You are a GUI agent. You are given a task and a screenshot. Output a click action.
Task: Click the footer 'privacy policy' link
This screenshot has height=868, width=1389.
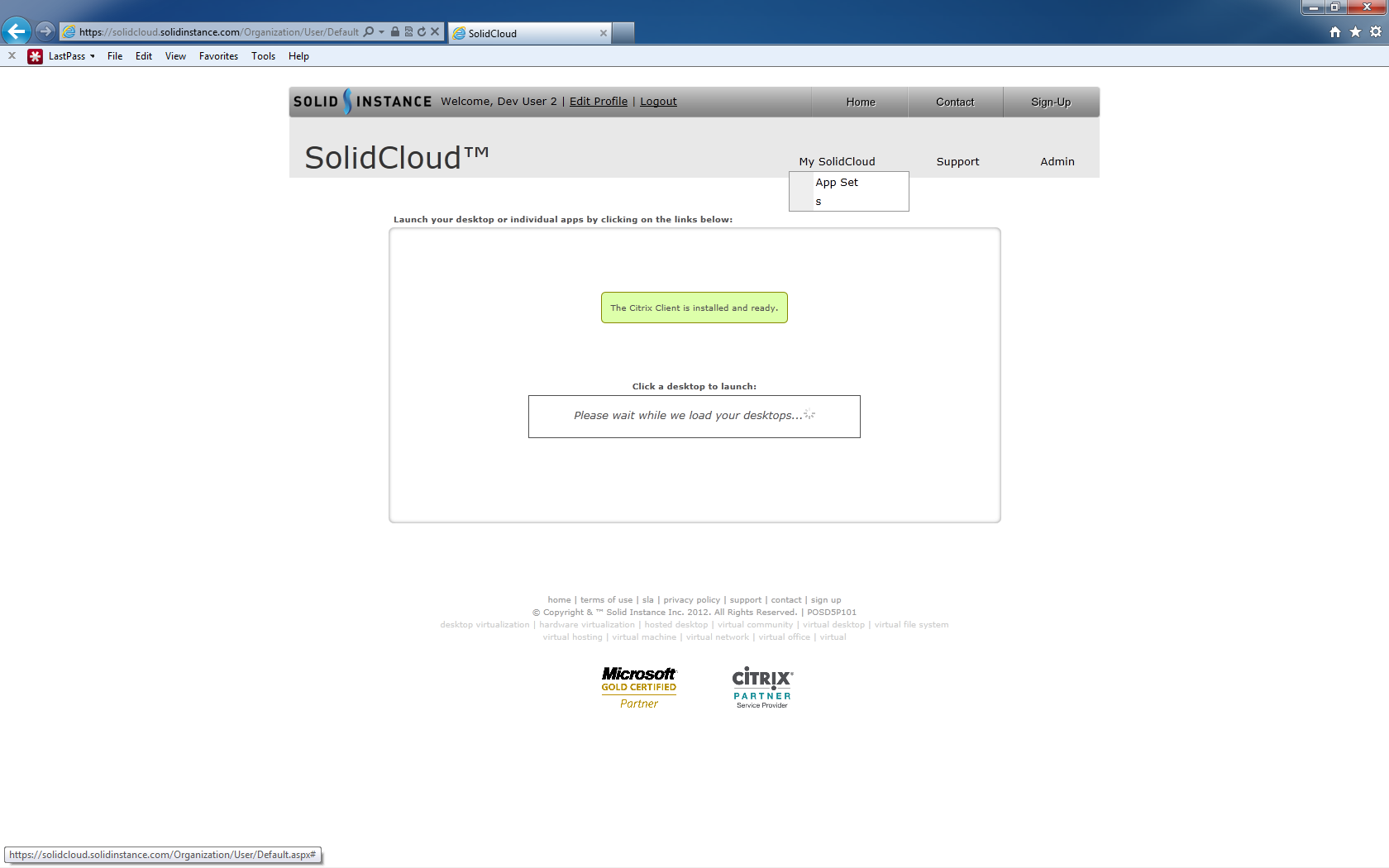coord(691,600)
